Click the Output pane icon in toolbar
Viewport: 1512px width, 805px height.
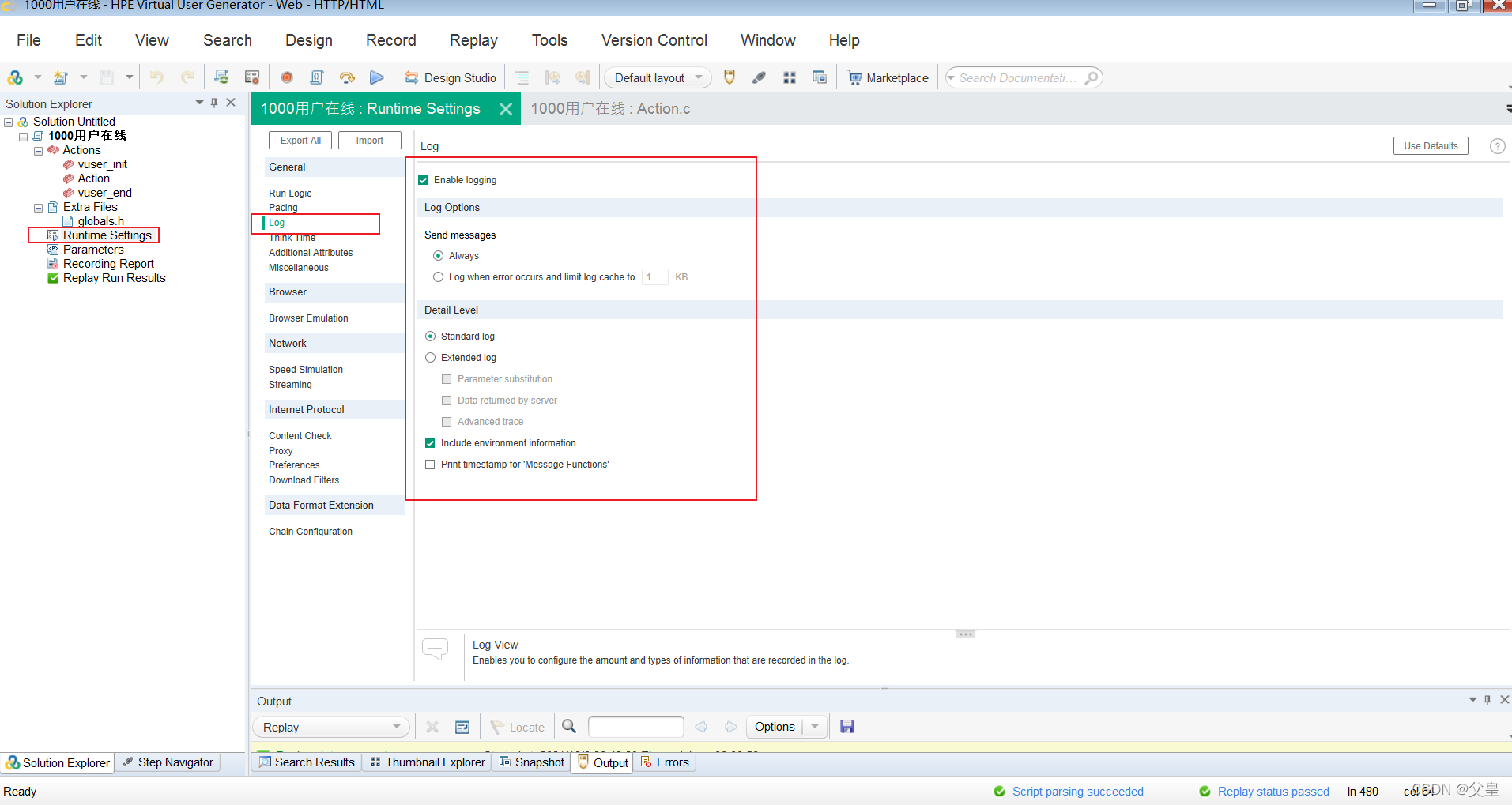[x=730, y=77]
